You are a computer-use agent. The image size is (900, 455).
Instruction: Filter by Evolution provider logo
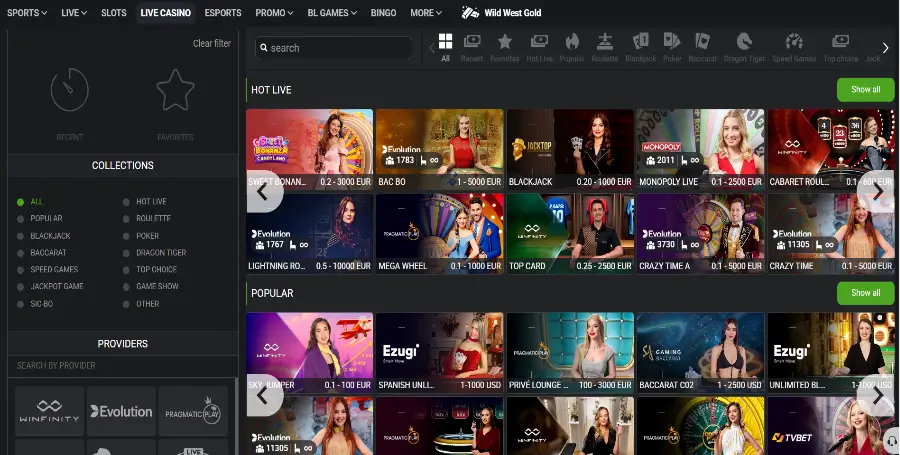click(121, 411)
